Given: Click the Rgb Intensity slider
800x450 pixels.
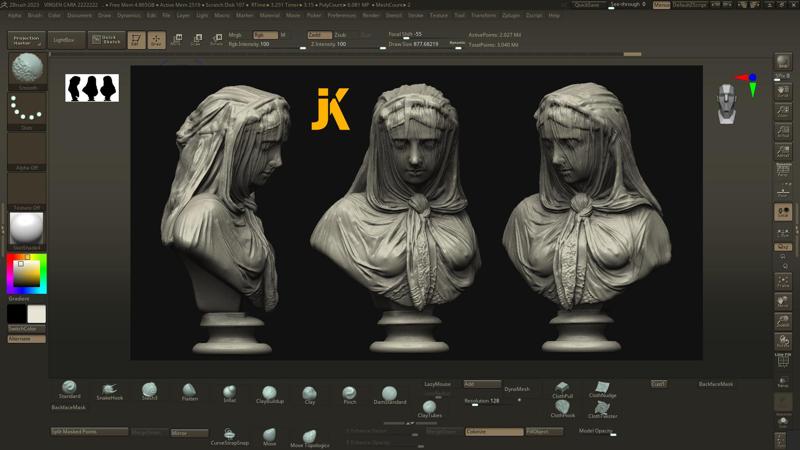Looking at the screenshot, I should pos(267,45).
